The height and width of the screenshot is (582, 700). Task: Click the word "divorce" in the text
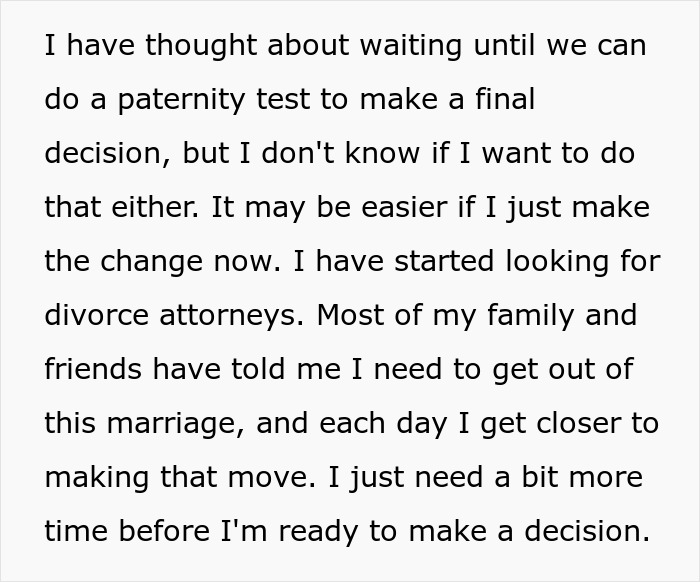point(99,316)
